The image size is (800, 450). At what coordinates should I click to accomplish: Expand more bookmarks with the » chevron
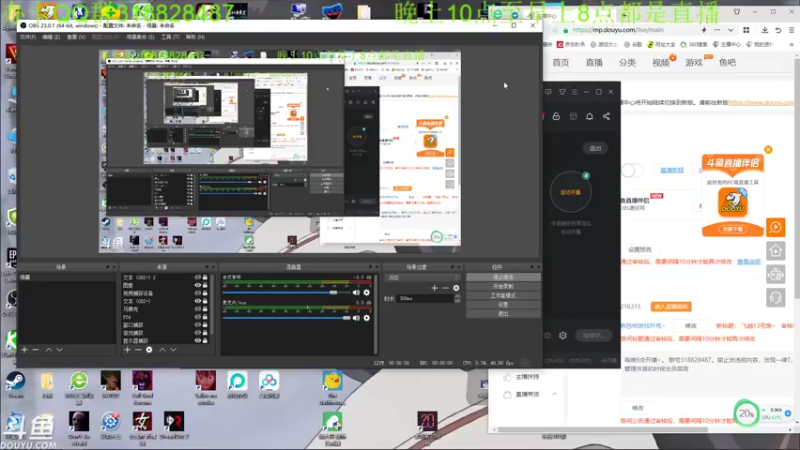coord(791,44)
